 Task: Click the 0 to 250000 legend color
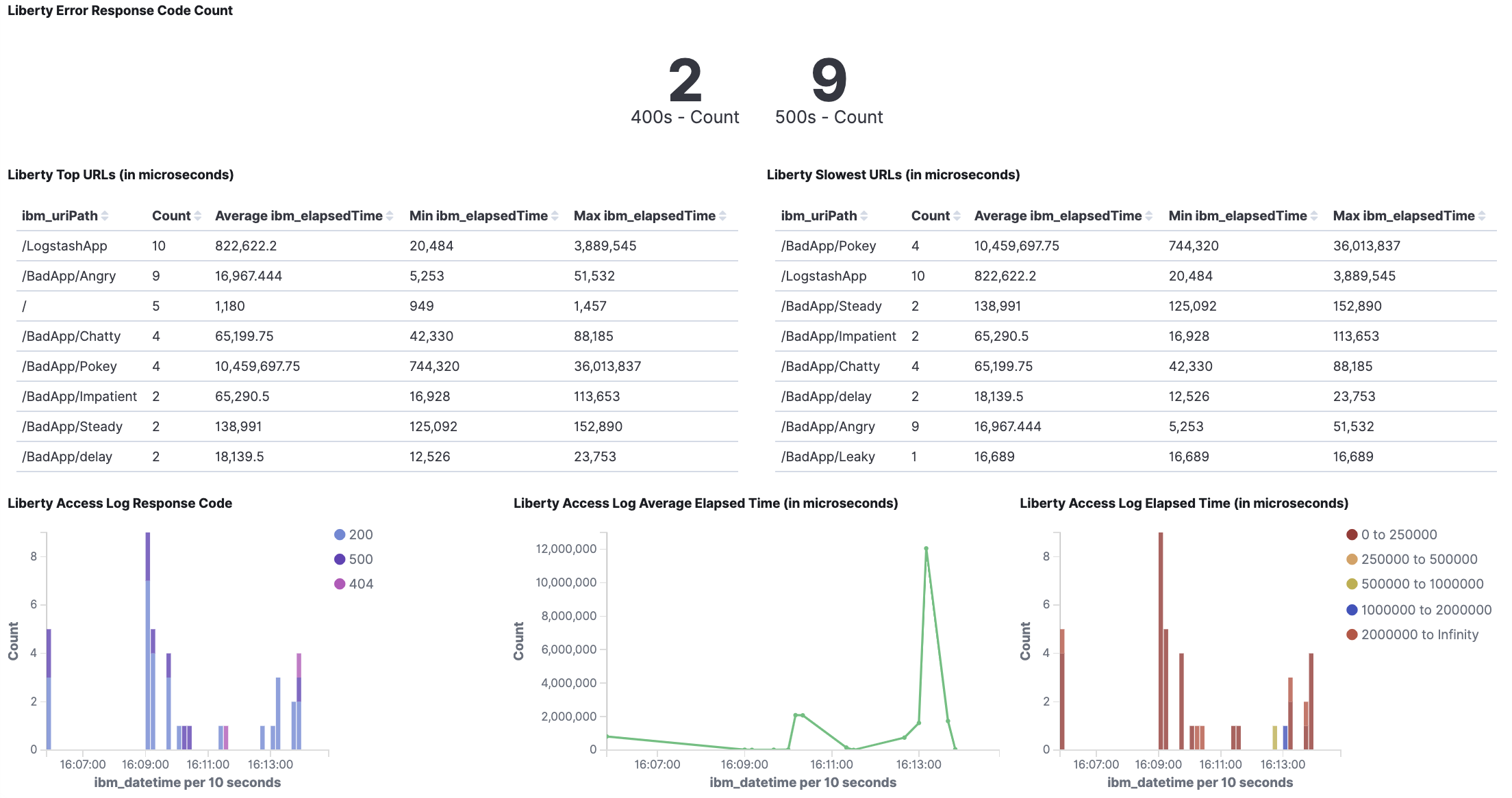click(x=1352, y=535)
